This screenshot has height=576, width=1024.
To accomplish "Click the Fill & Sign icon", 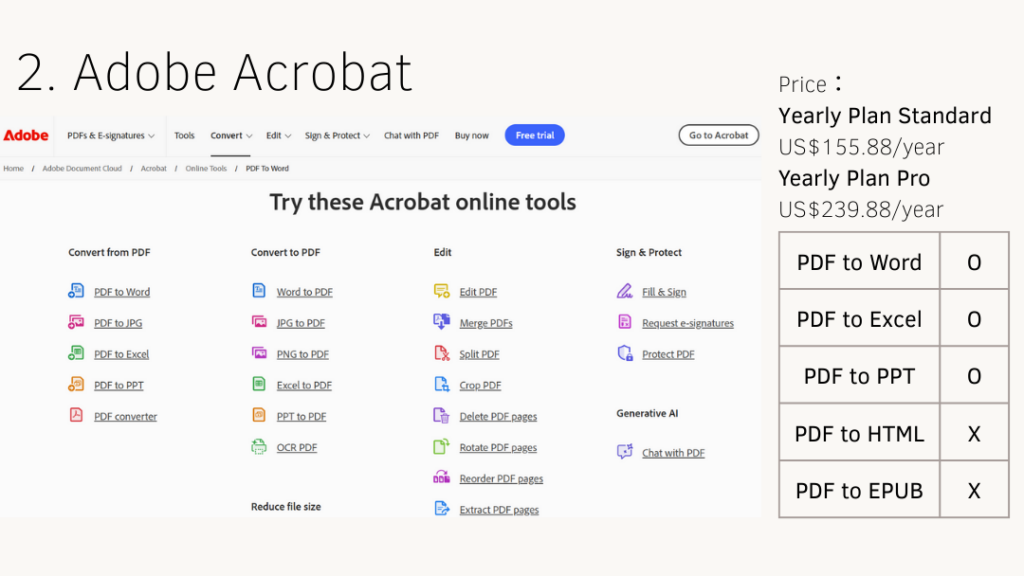I will click(x=624, y=291).
